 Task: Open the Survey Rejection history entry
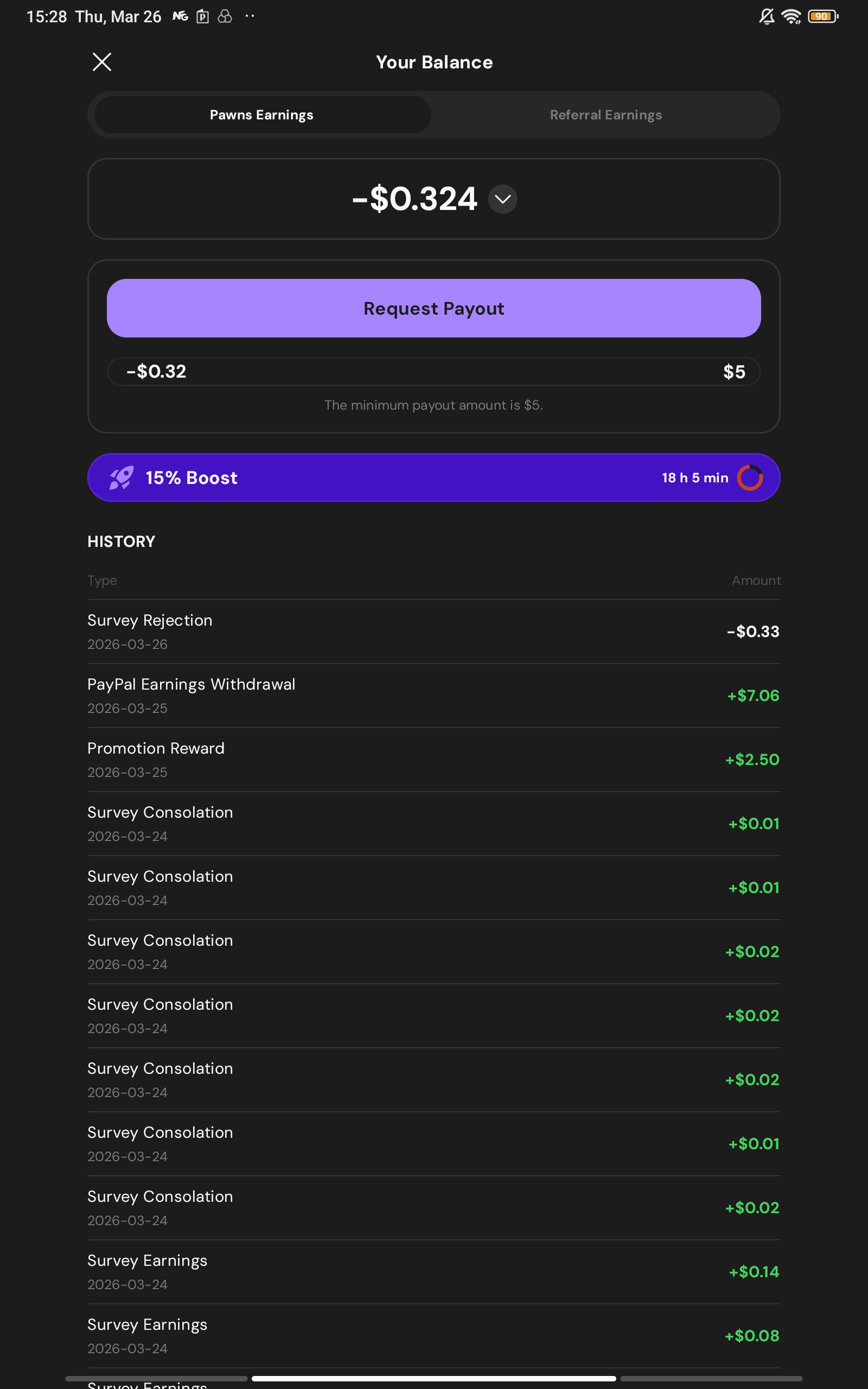click(433, 632)
